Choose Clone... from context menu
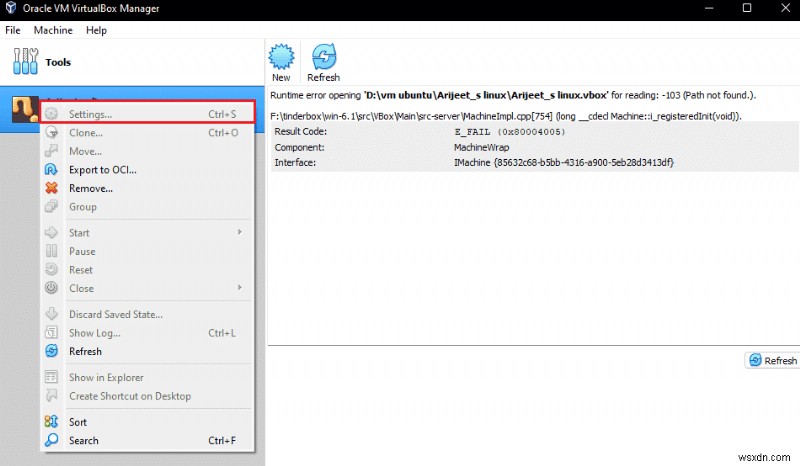 [x=147, y=133]
